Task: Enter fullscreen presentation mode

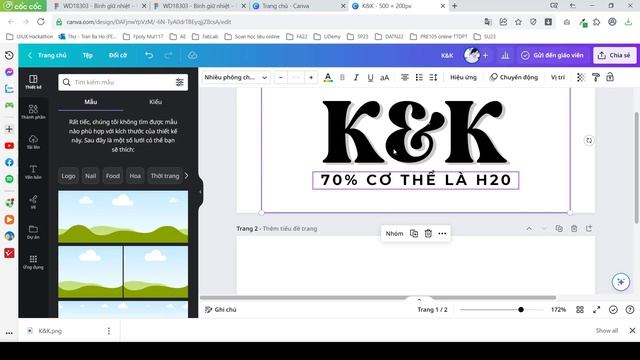Action: coord(596,310)
